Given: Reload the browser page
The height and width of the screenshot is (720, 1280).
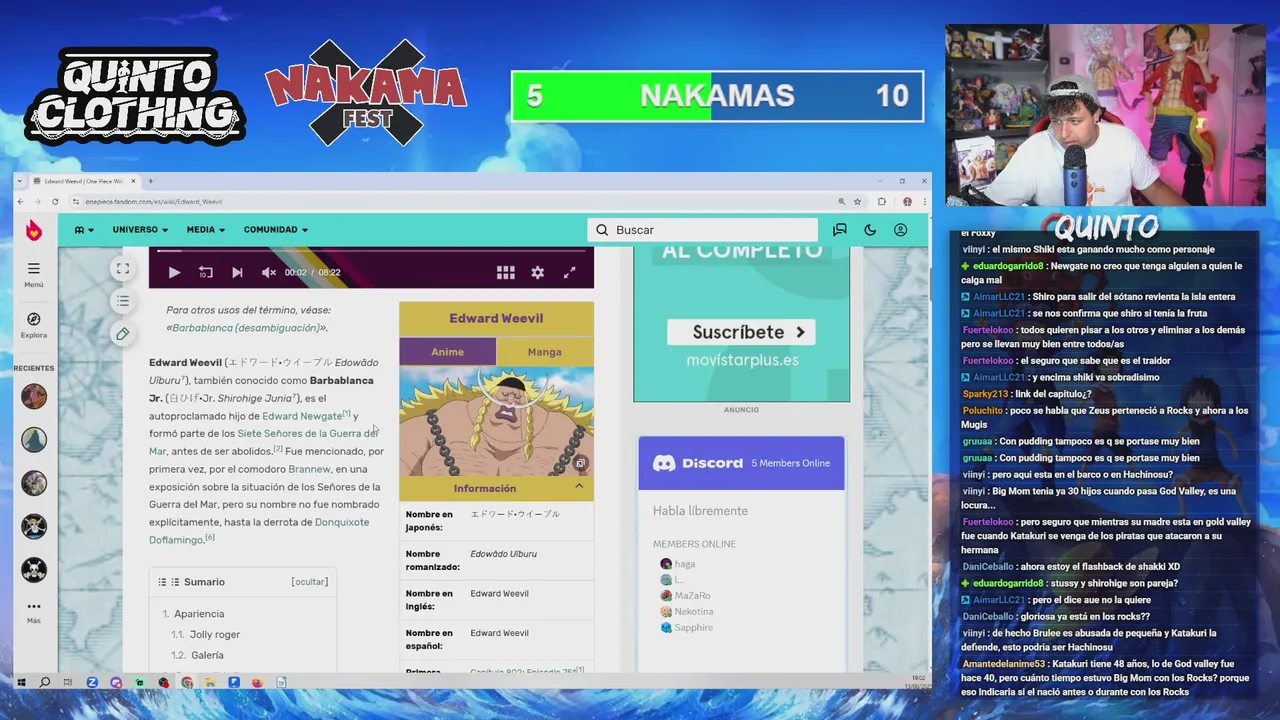Looking at the screenshot, I should [x=55, y=202].
